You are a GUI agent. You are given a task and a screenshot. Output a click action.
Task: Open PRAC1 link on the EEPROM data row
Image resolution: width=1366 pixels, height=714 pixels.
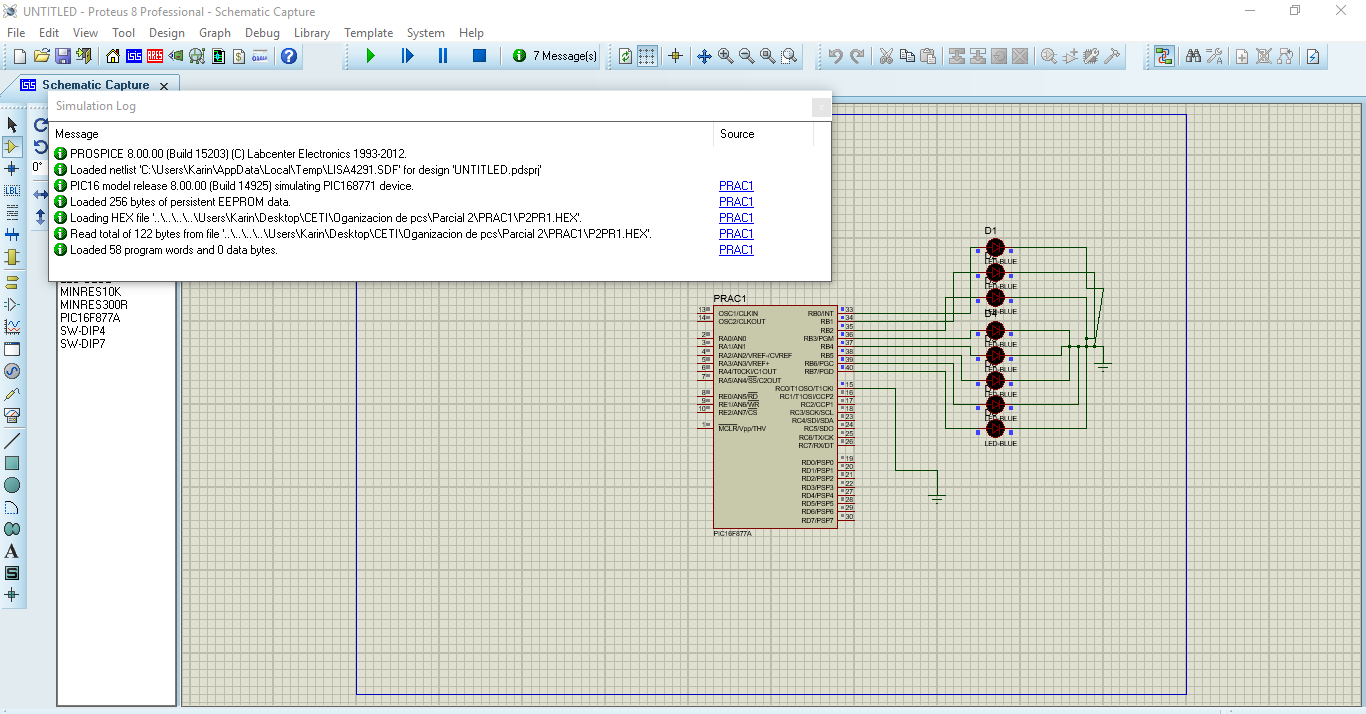736,202
